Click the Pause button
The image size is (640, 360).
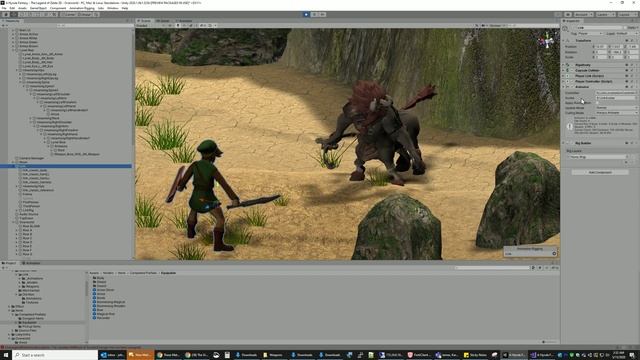click(314, 14)
